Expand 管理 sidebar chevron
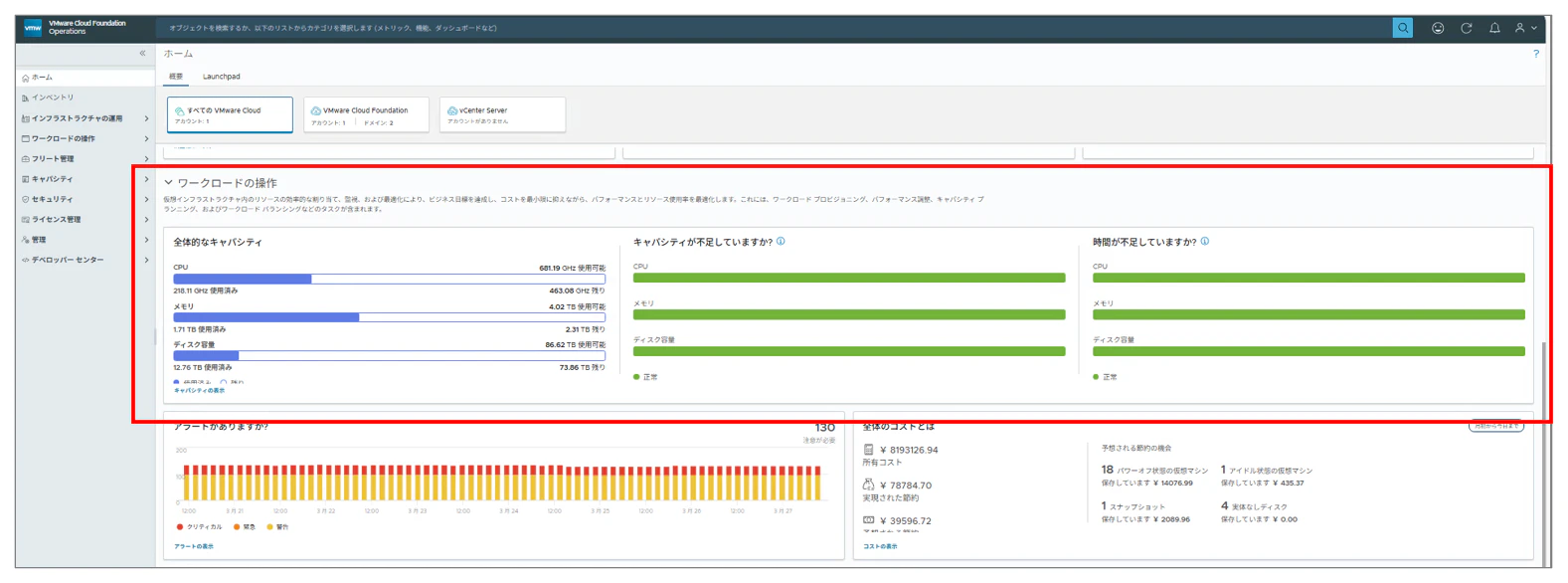This screenshot has width=1568, height=583. click(x=146, y=240)
